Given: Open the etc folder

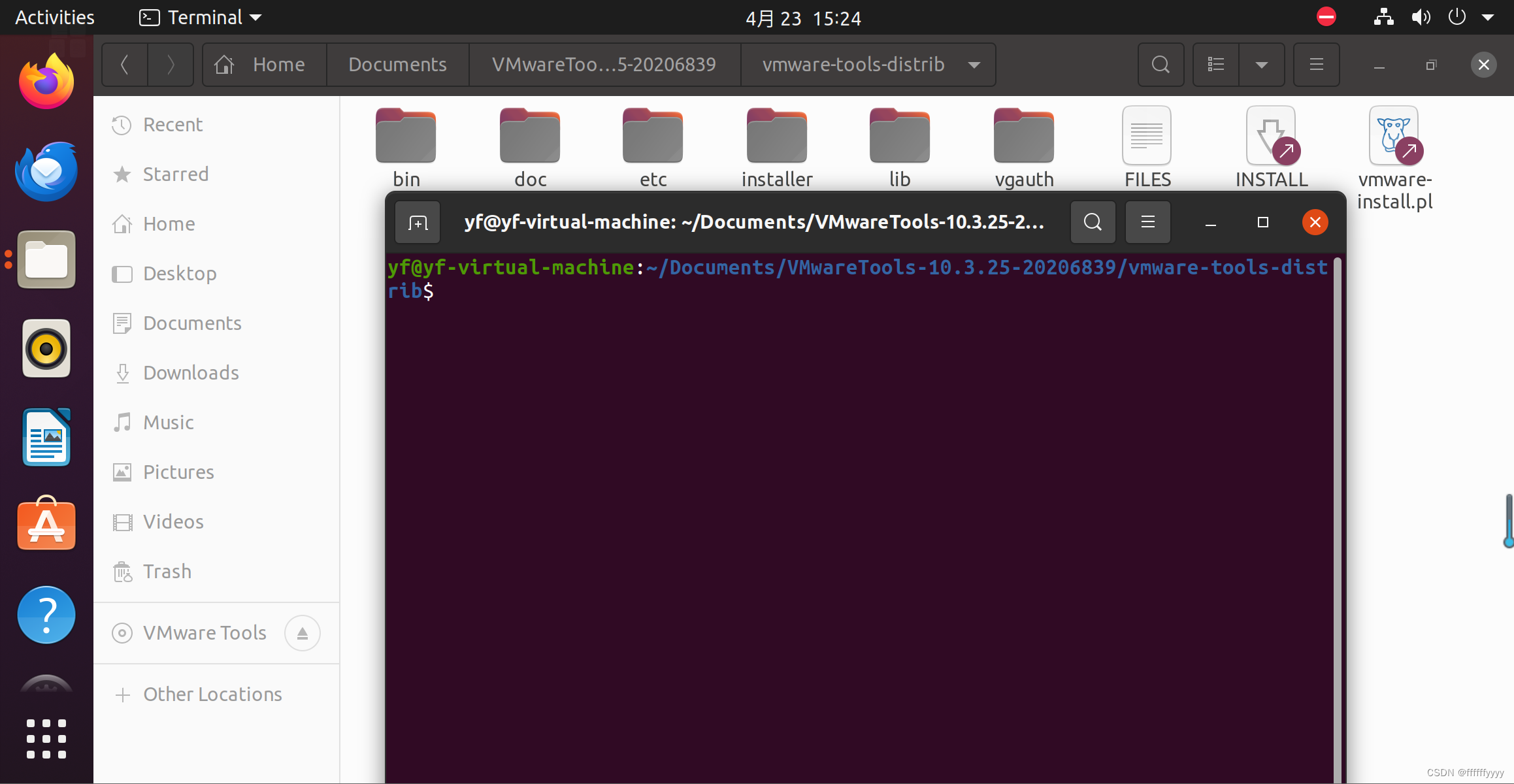Looking at the screenshot, I should 653,148.
